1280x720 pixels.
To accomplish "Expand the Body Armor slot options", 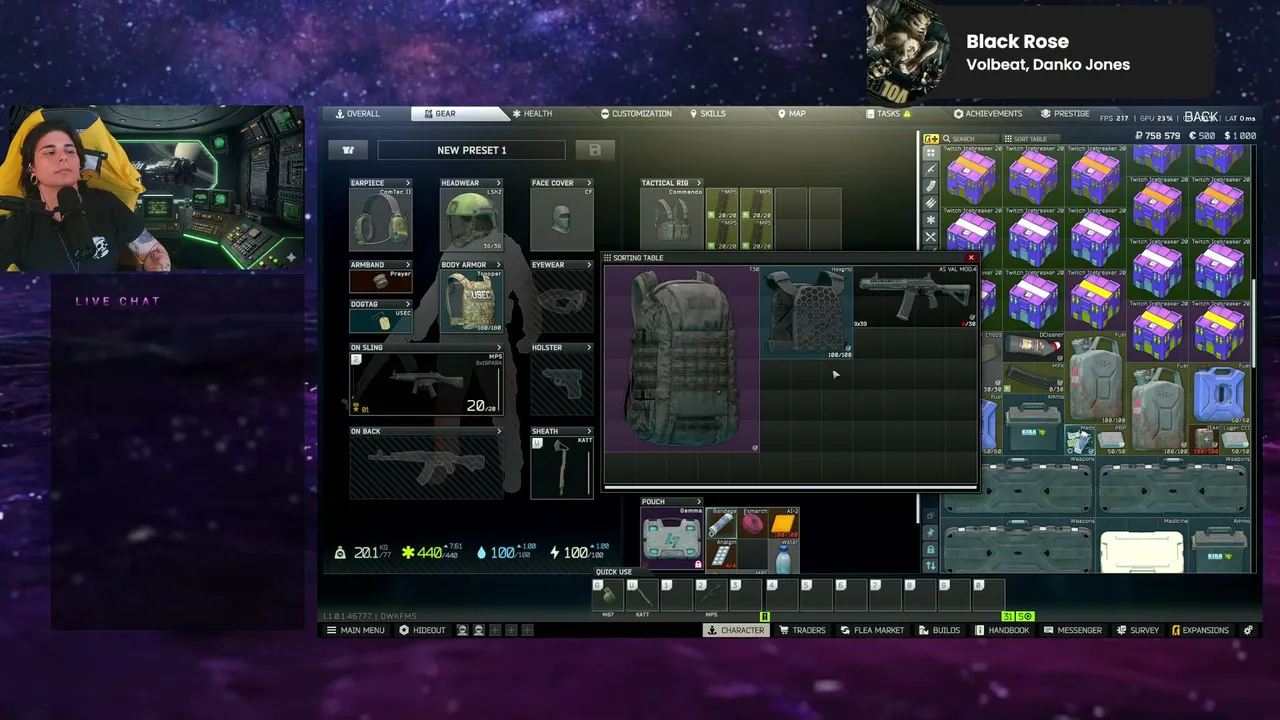I will tap(498, 265).
